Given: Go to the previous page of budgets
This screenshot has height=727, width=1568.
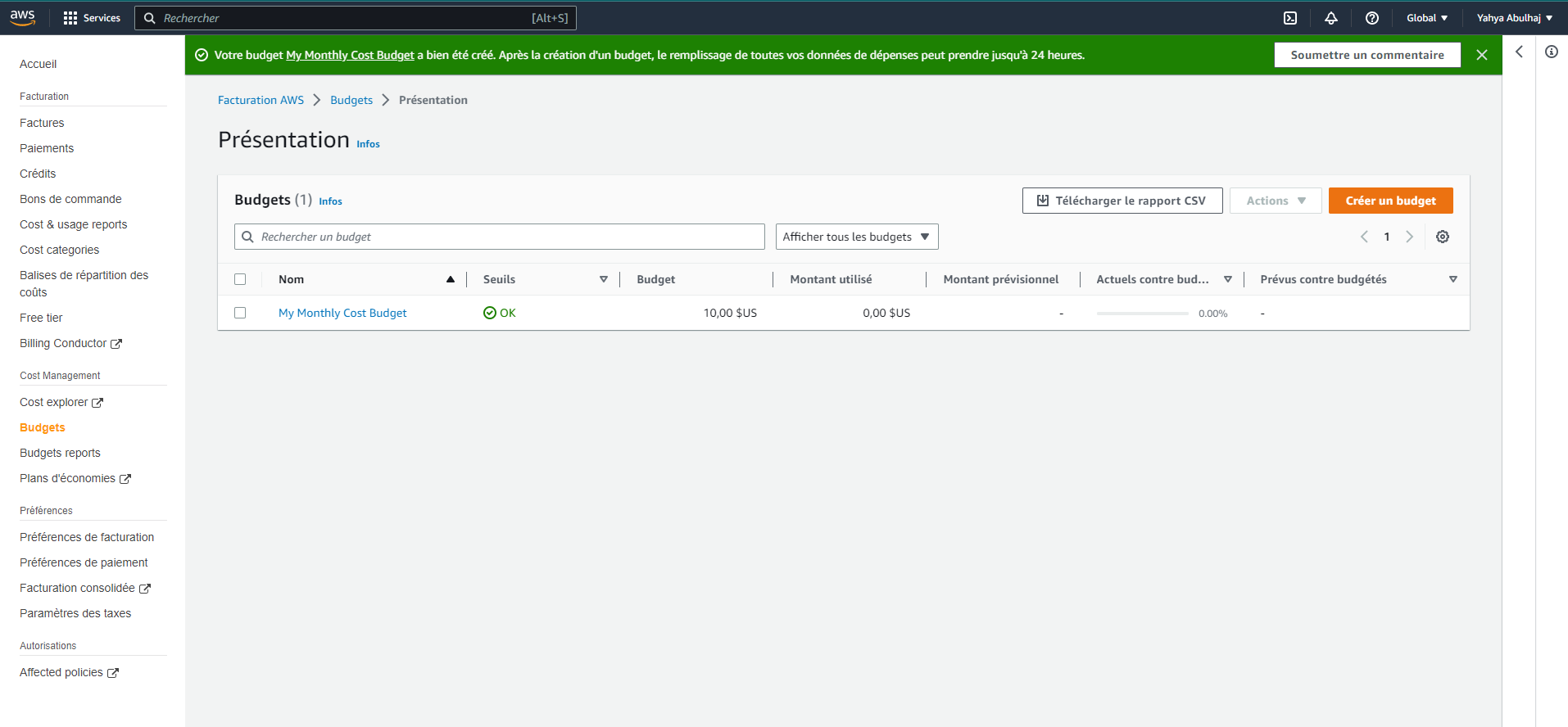Looking at the screenshot, I should coord(1364,237).
